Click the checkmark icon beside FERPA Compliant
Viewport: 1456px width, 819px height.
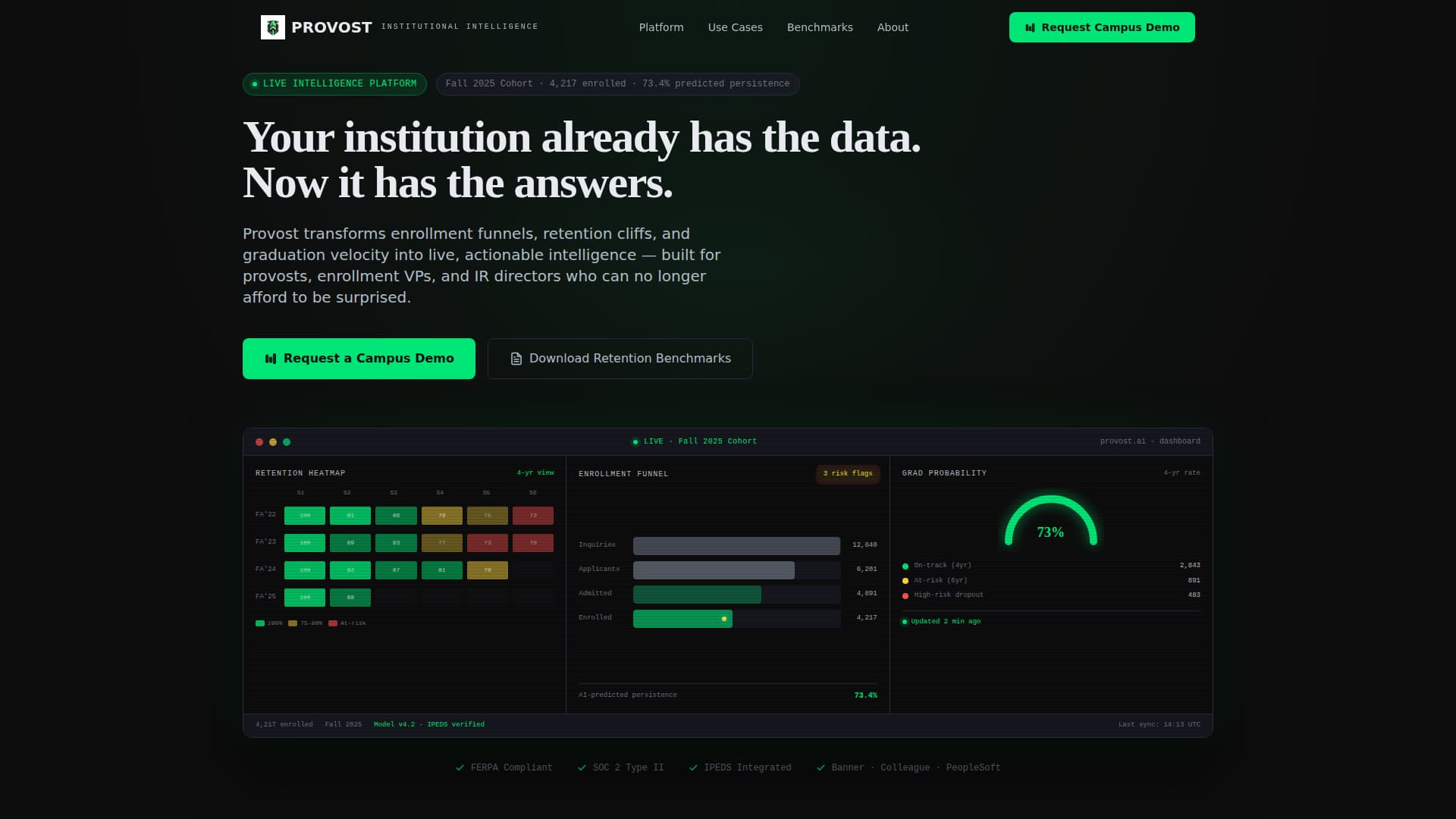click(x=460, y=767)
